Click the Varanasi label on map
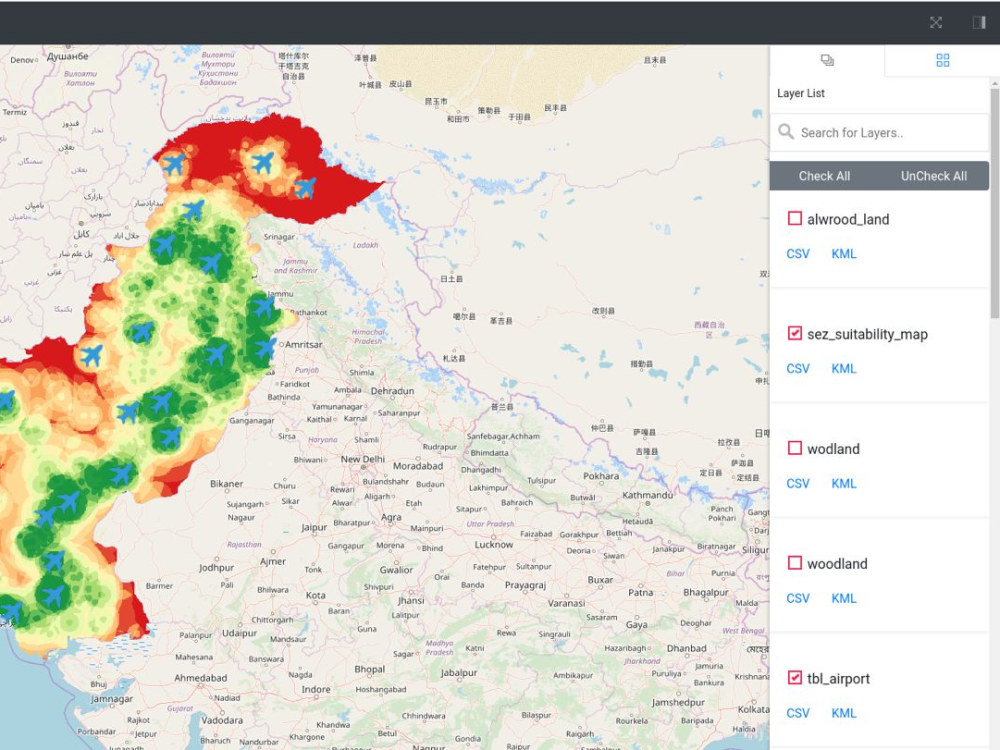 (566, 603)
